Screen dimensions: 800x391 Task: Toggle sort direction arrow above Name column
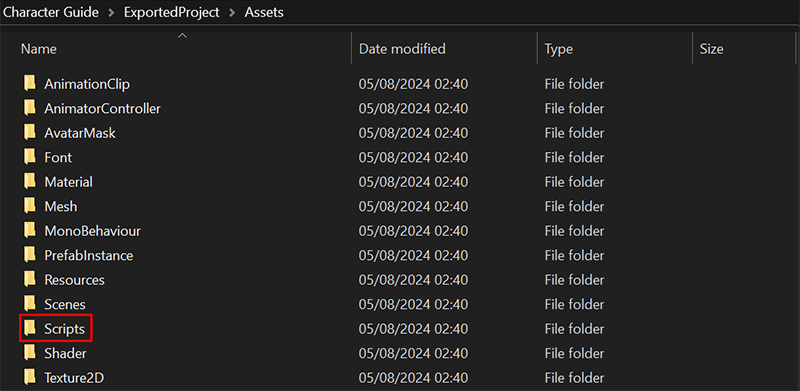tap(182, 36)
